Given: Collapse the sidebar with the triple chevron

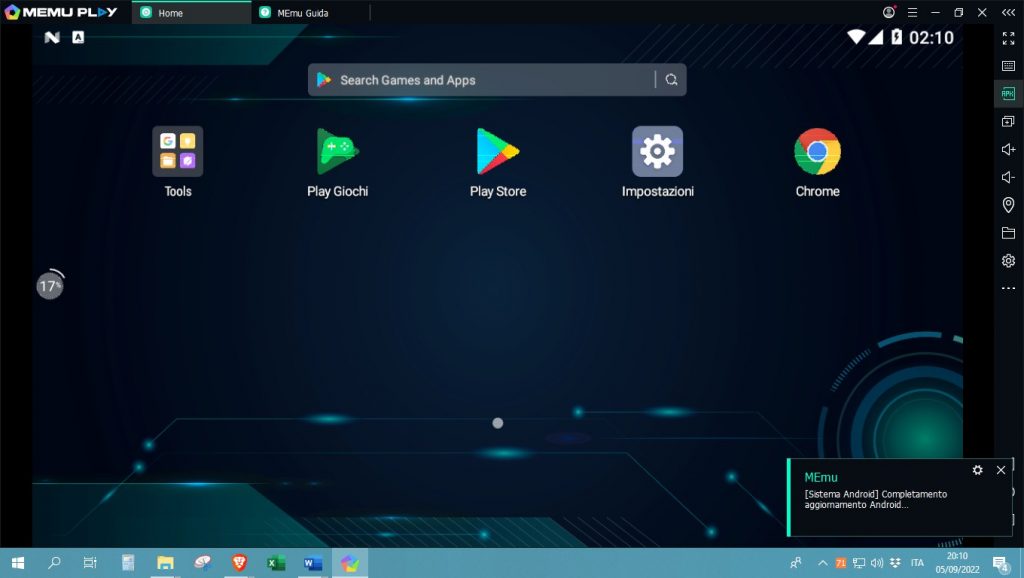Looking at the screenshot, I should click(1009, 12).
